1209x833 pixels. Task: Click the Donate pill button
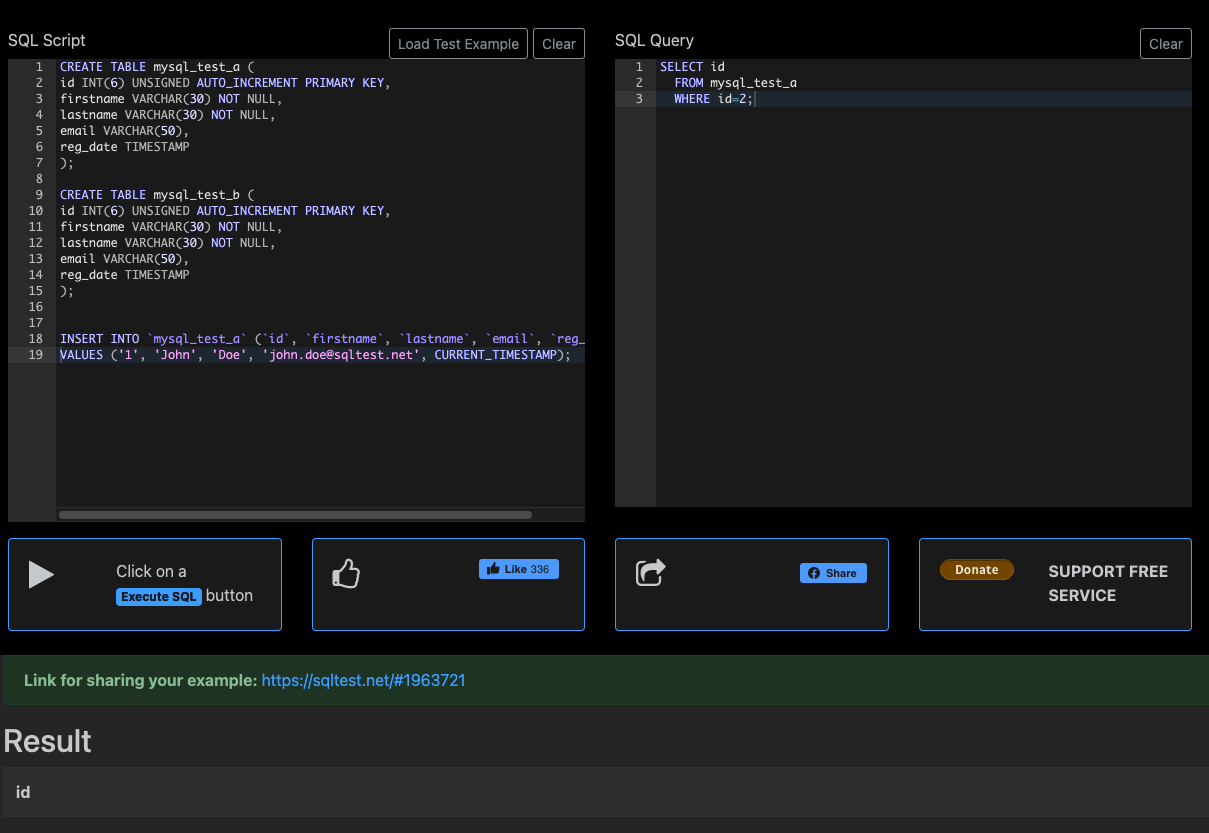pos(977,569)
